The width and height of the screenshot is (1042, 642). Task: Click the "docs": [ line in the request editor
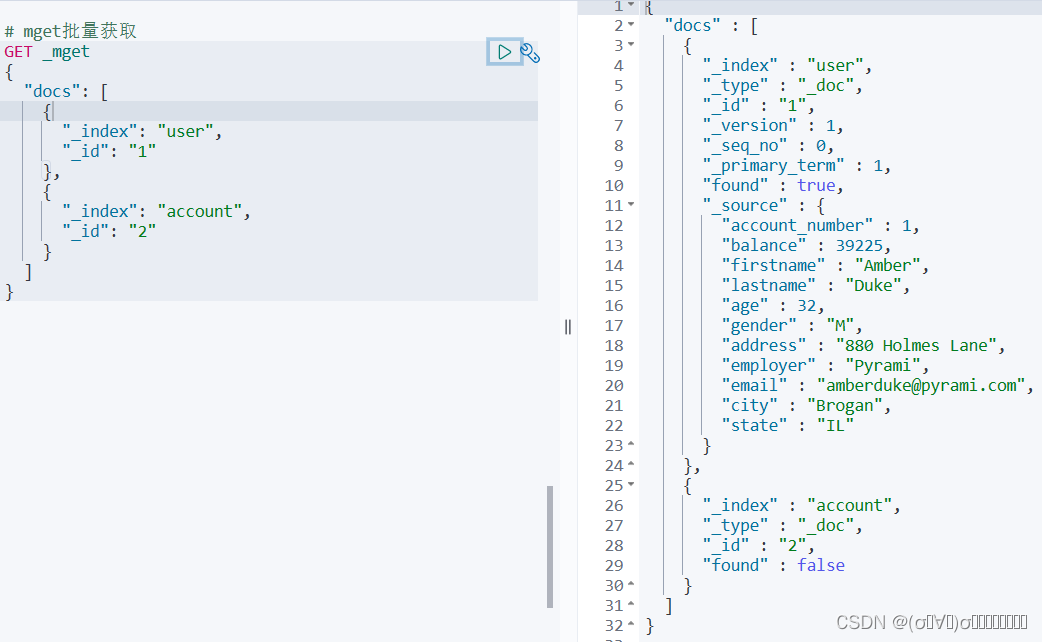pos(66,91)
